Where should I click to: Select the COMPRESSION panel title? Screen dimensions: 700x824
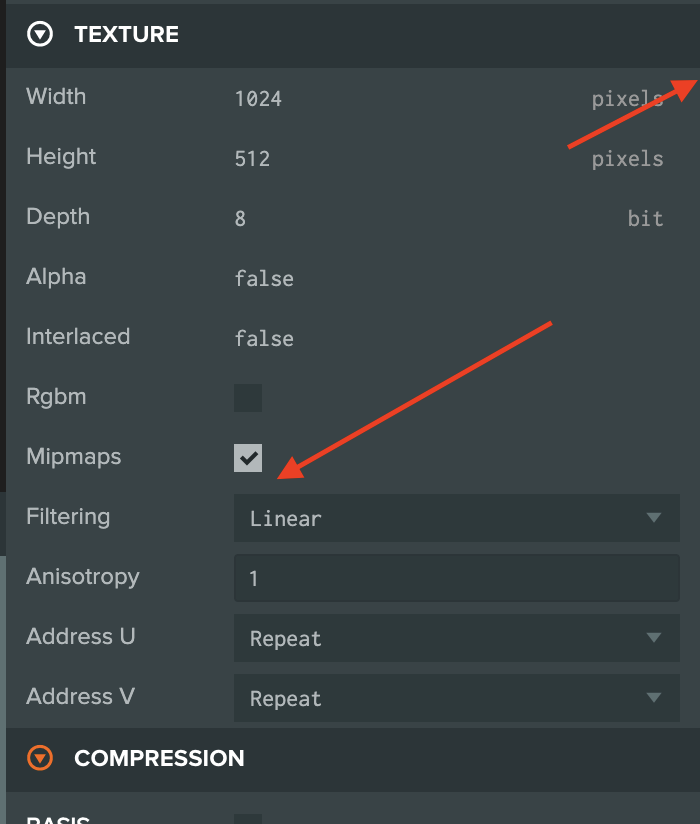click(159, 758)
